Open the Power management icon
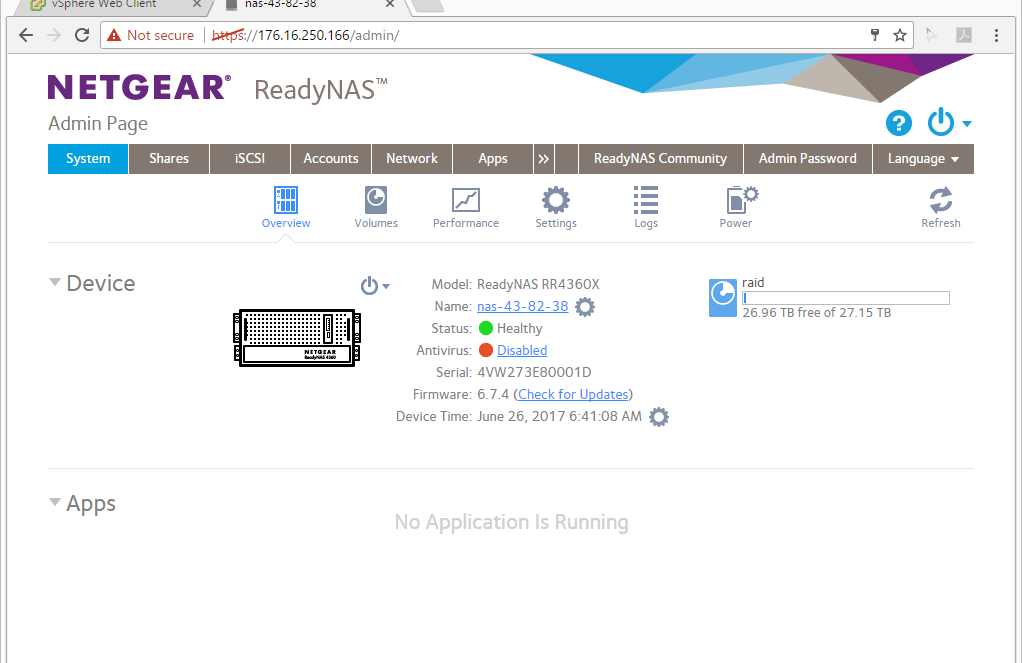1022x663 pixels. tap(742, 200)
